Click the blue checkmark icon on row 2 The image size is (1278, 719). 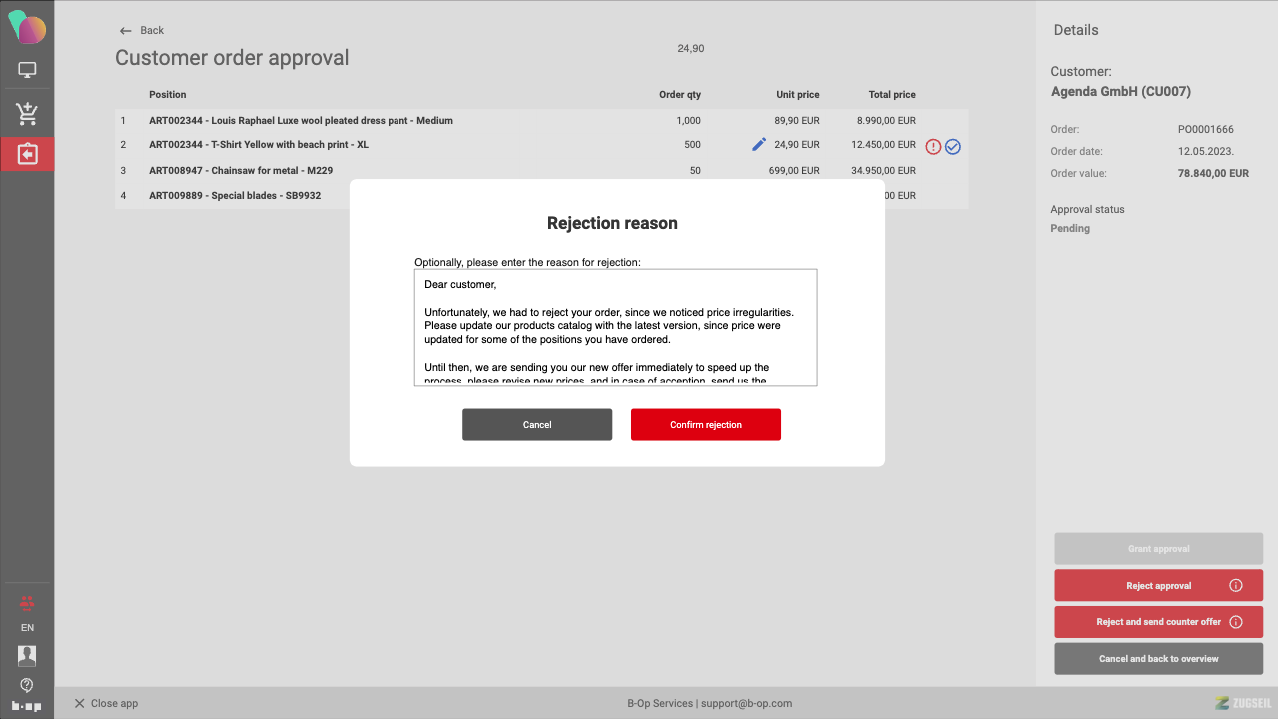click(x=953, y=147)
